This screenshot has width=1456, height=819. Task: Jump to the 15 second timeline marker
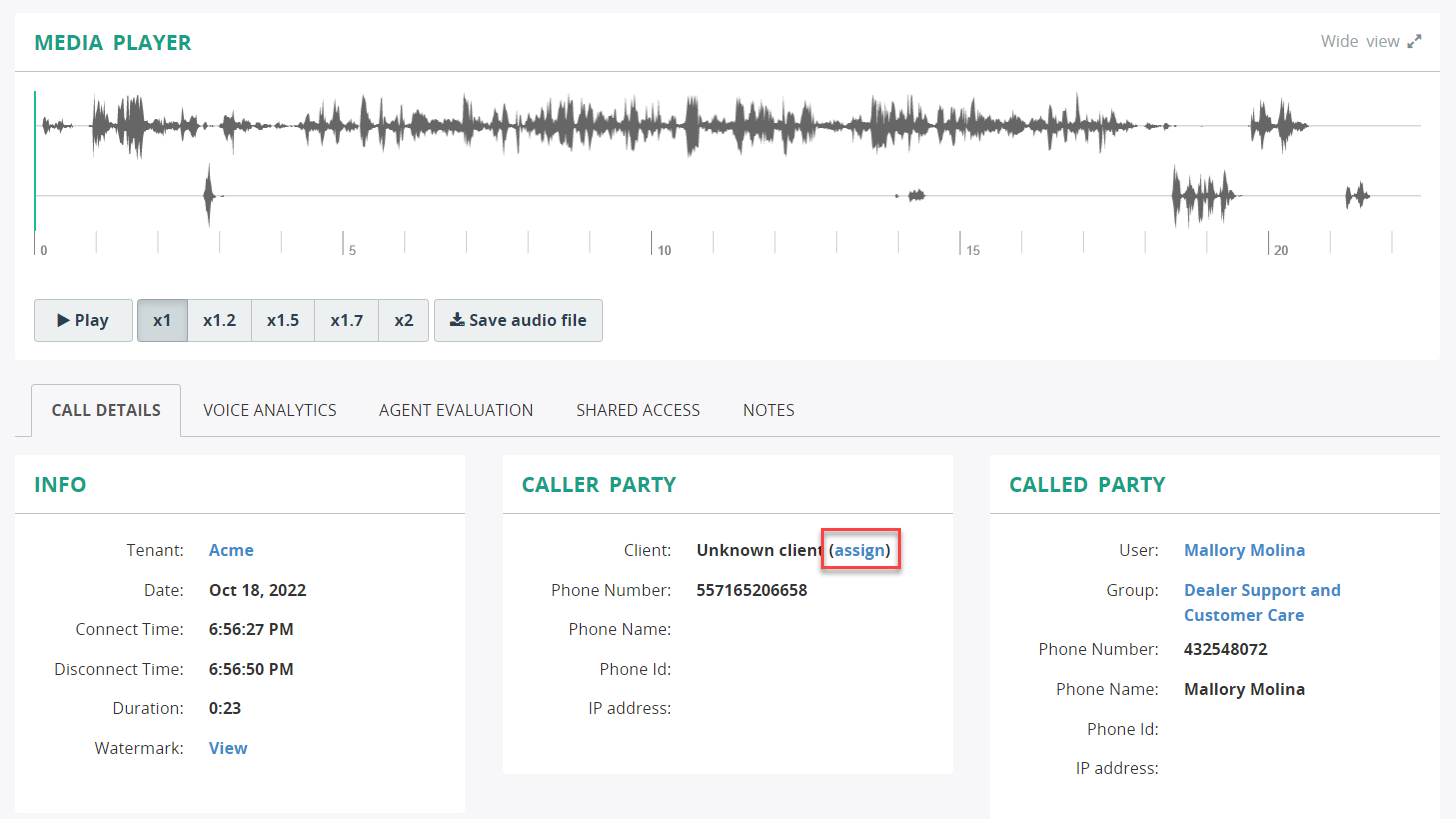point(972,250)
